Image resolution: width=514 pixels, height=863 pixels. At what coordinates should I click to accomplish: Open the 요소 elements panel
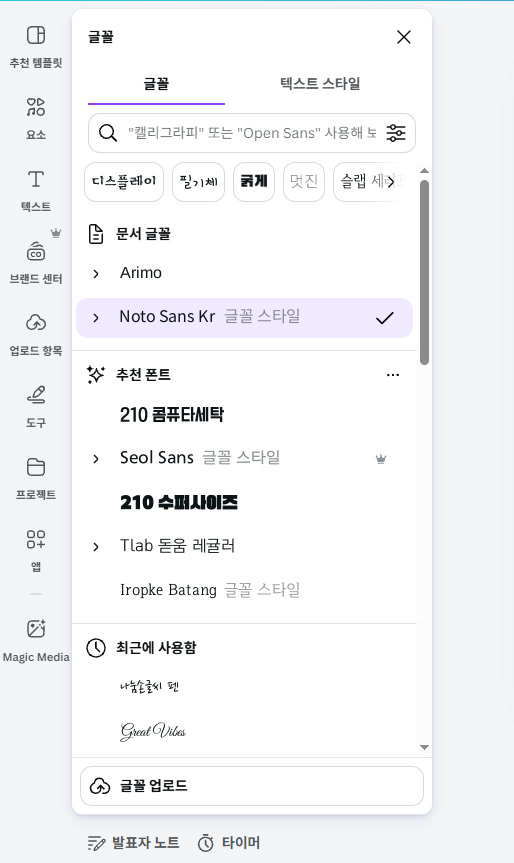click(x=36, y=118)
